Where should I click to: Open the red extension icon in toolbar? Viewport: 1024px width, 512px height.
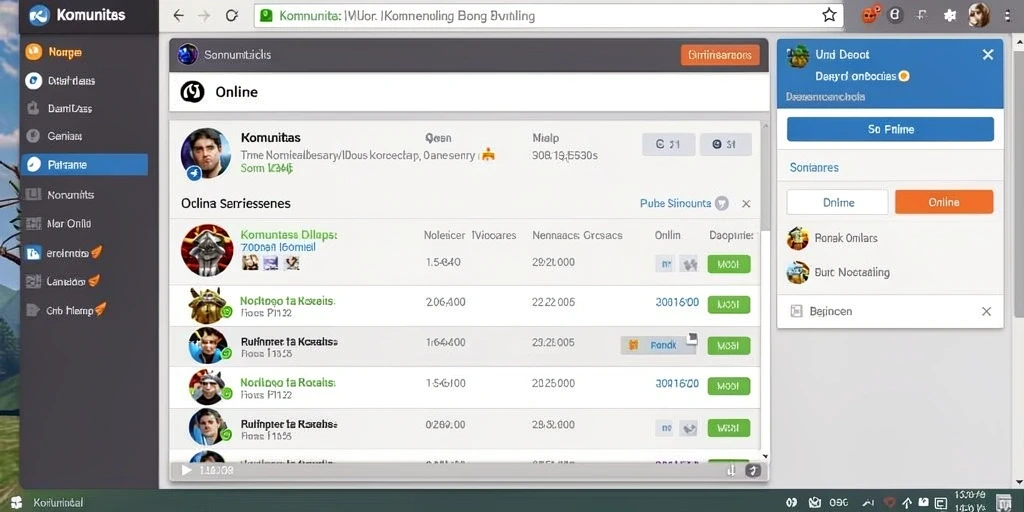[x=870, y=14]
